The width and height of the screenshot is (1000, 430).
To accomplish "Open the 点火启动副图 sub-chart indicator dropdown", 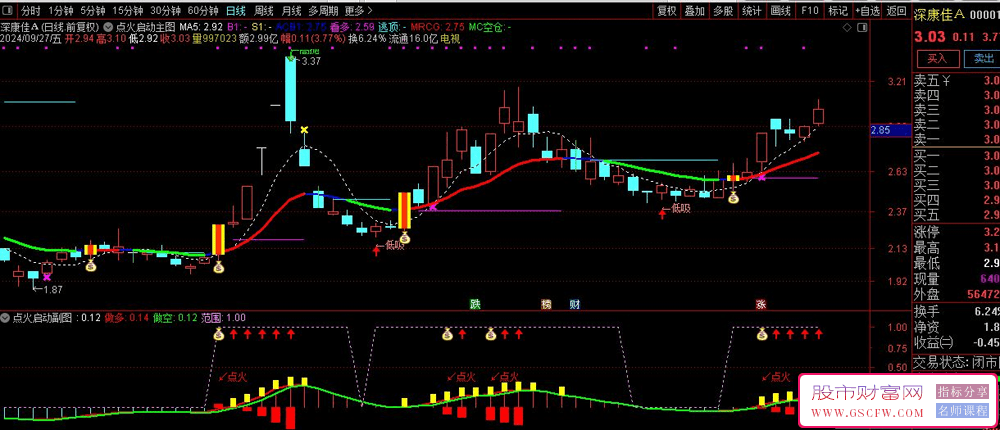I will [6, 317].
